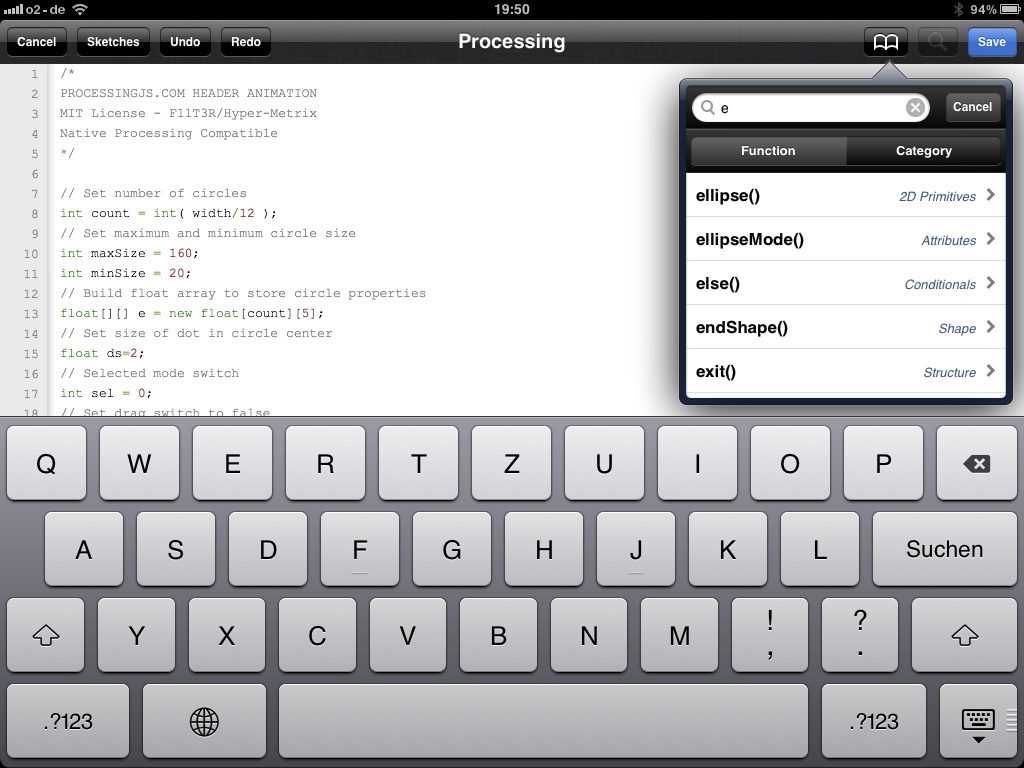Expand the ellipse() reference entry

tap(845, 196)
